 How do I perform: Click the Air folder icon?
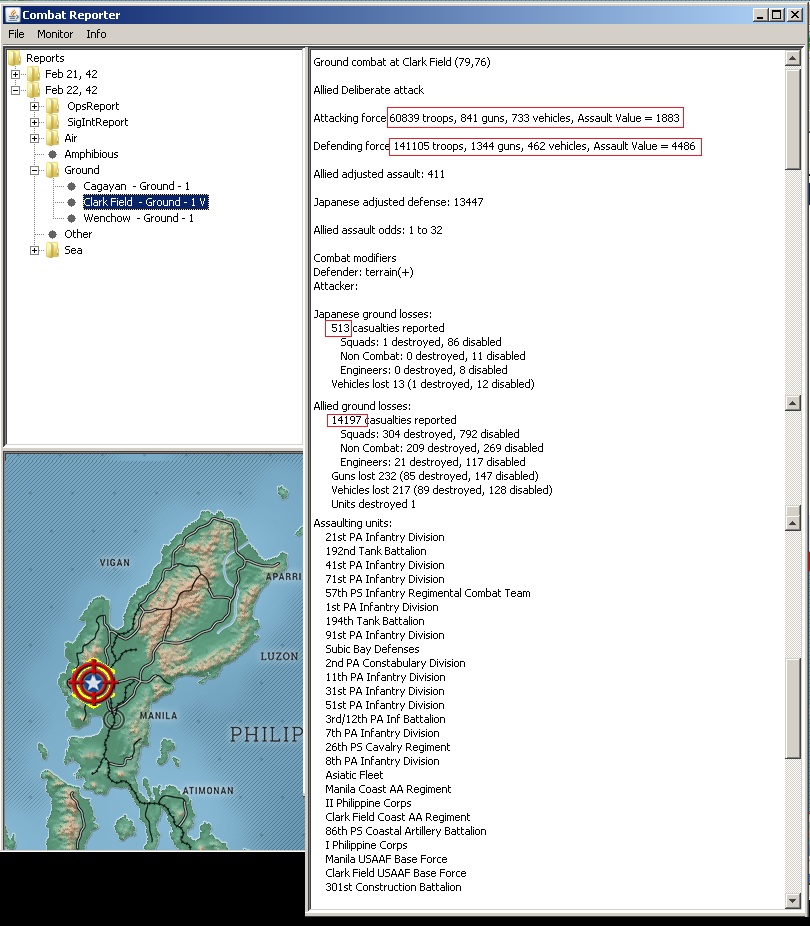(x=53, y=138)
